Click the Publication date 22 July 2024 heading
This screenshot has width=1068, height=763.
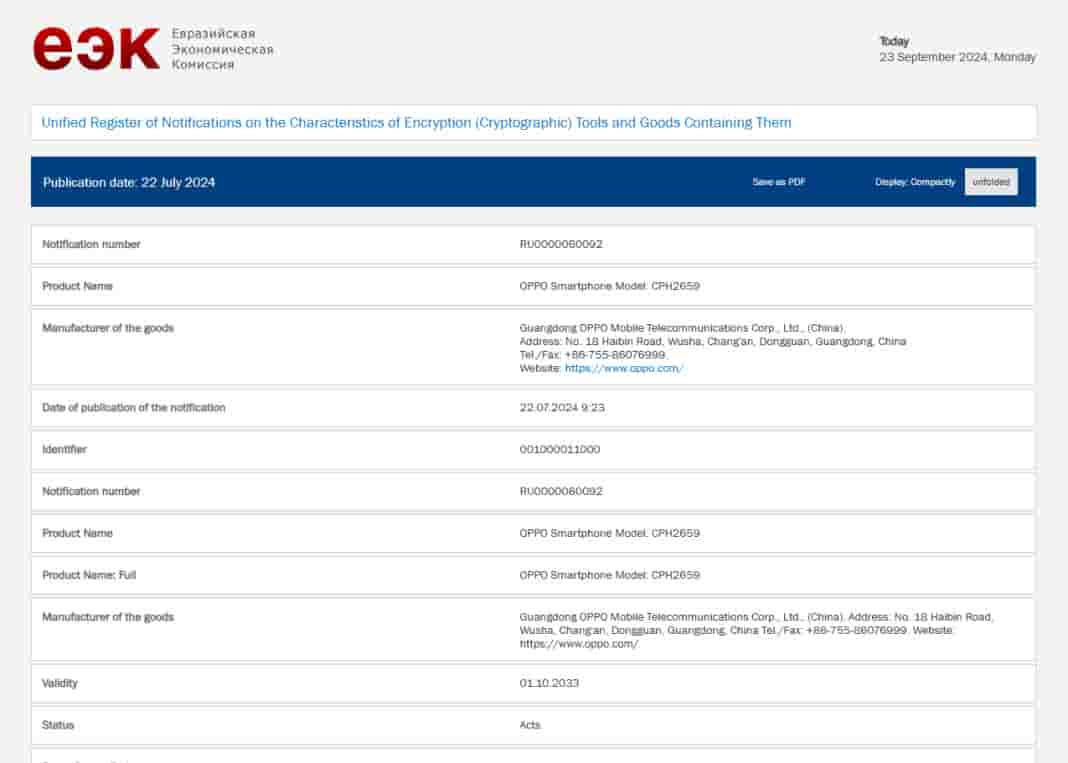point(129,182)
